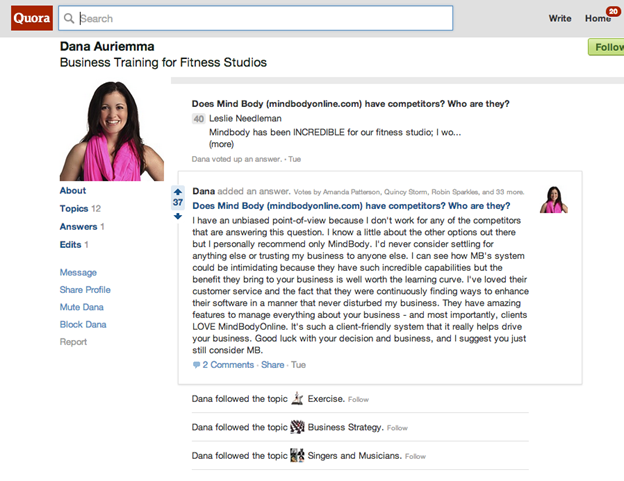This screenshot has width=624, height=481.
Task: Click the Quora logo
Action: (31, 18)
